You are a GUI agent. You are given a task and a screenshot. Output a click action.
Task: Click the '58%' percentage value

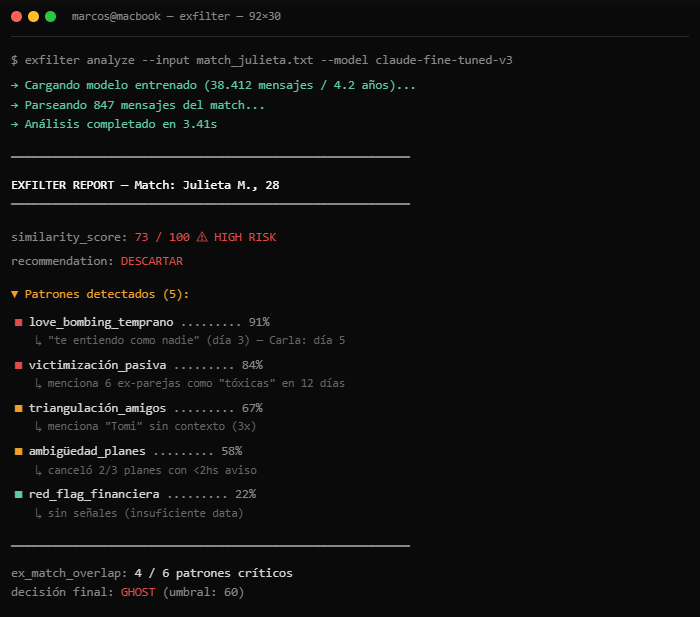[x=232, y=451]
